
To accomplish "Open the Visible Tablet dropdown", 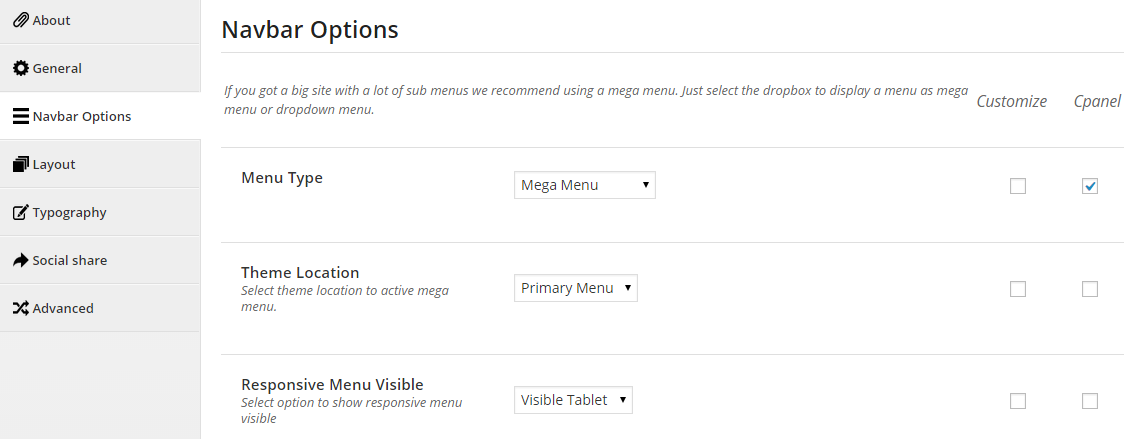I will [x=573, y=400].
